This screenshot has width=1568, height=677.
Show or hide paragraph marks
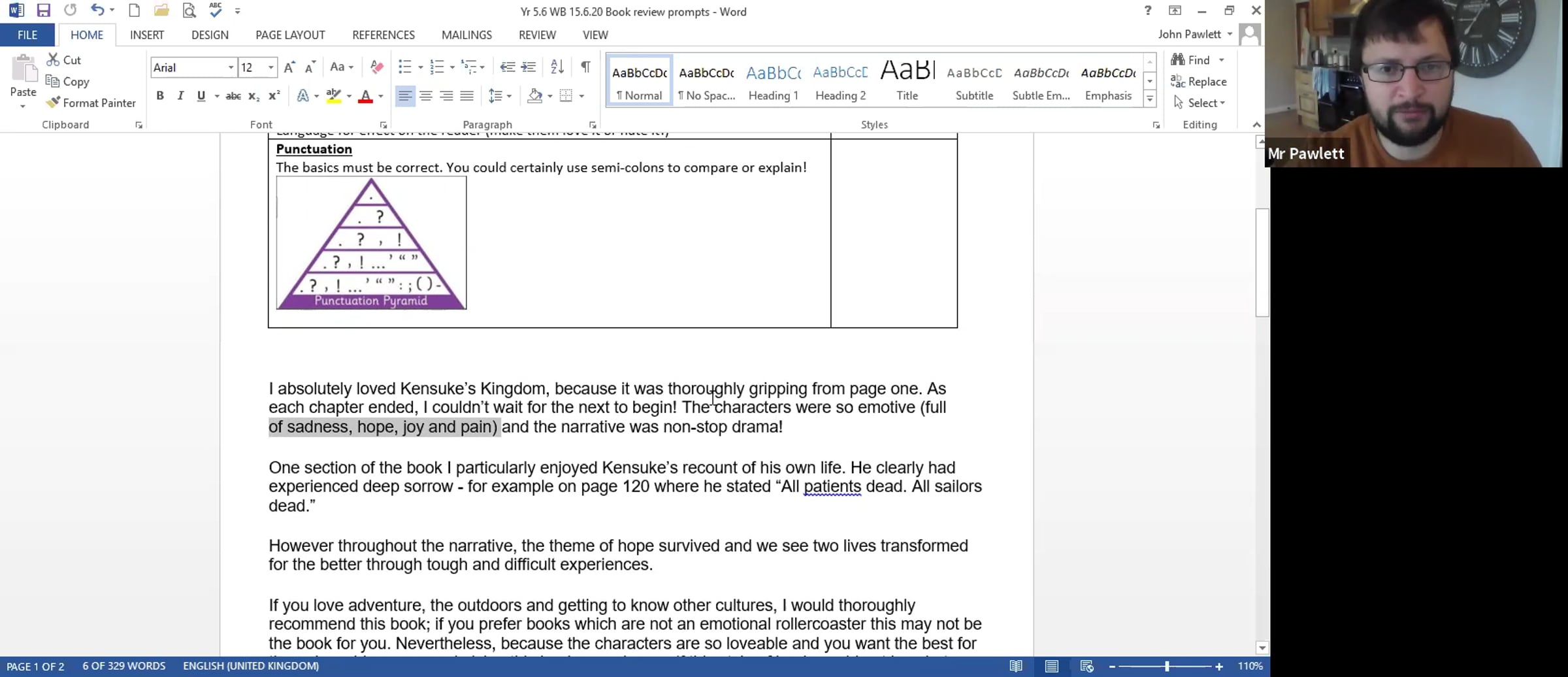tap(585, 67)
